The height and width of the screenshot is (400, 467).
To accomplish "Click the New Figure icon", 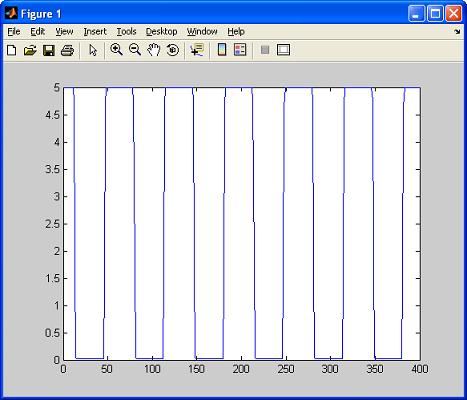I will coord(12,50).
